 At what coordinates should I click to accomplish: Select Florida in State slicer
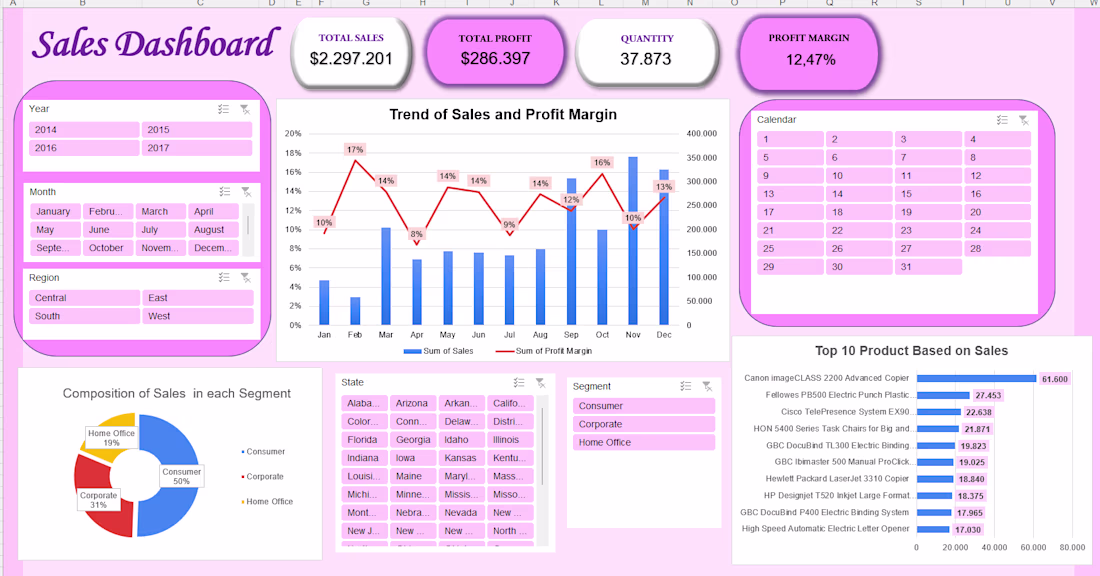(x=365, y=440)
